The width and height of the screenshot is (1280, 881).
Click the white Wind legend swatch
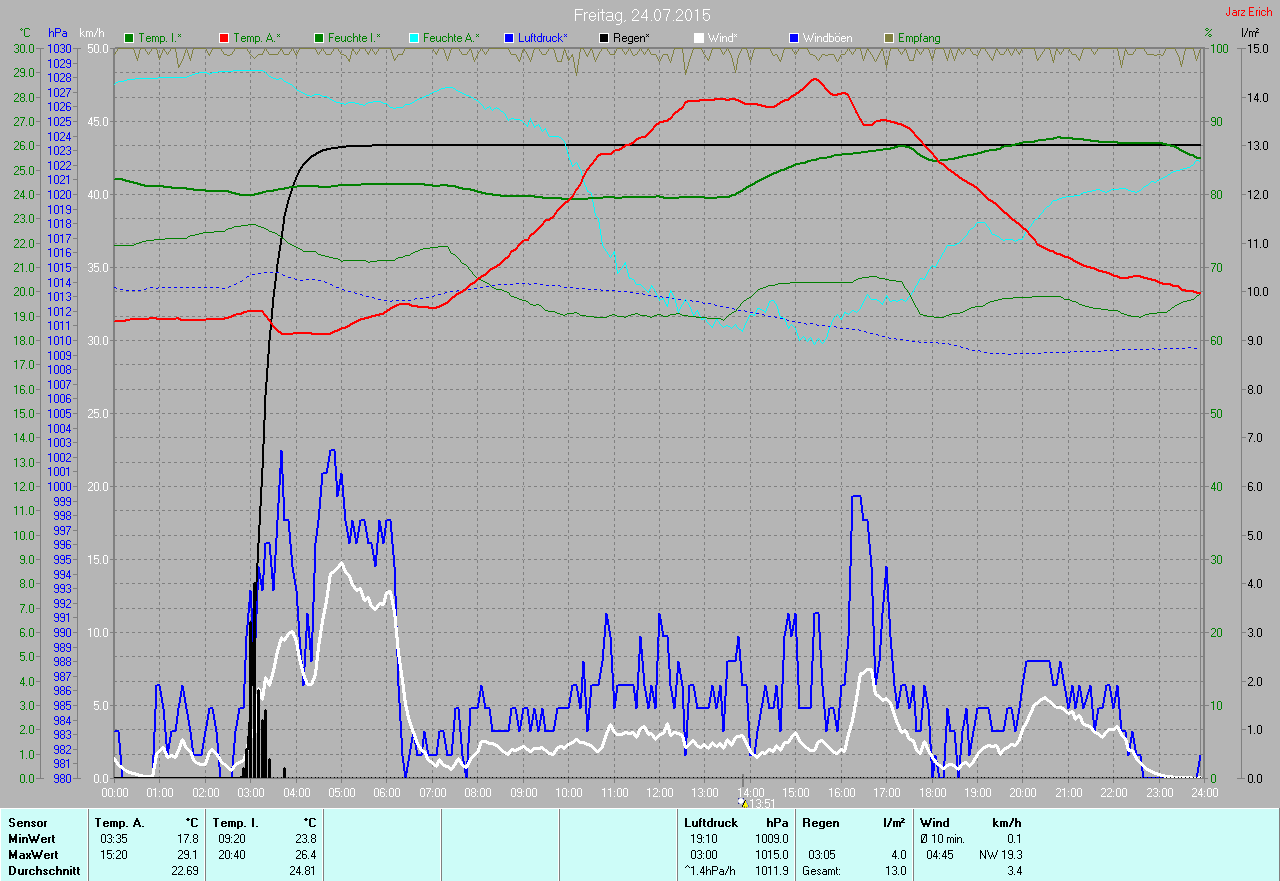699,38
